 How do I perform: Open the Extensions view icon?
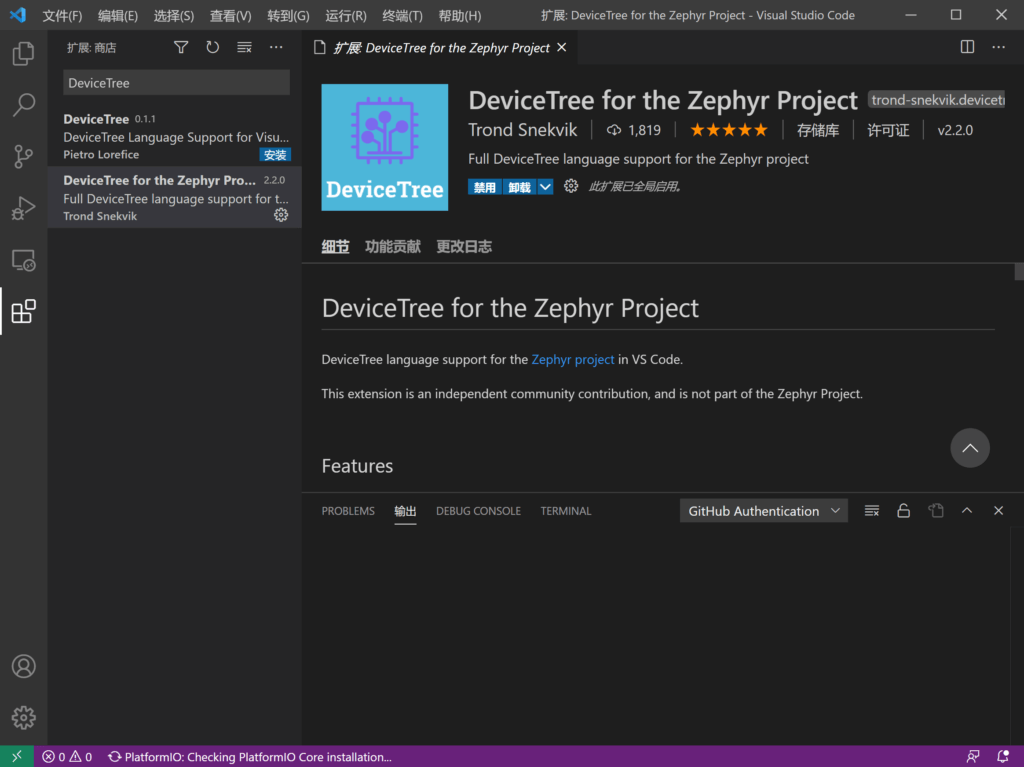[x=24, y=311]
